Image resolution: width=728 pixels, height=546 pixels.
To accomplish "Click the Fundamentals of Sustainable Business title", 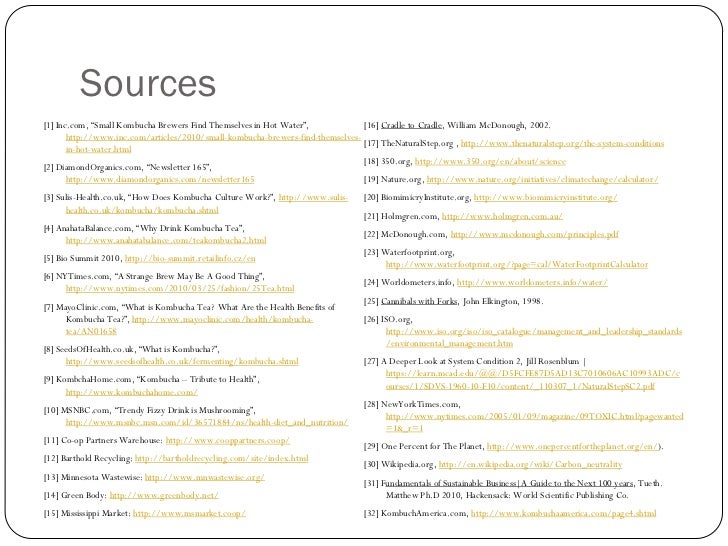I will [x=507, y=483].
